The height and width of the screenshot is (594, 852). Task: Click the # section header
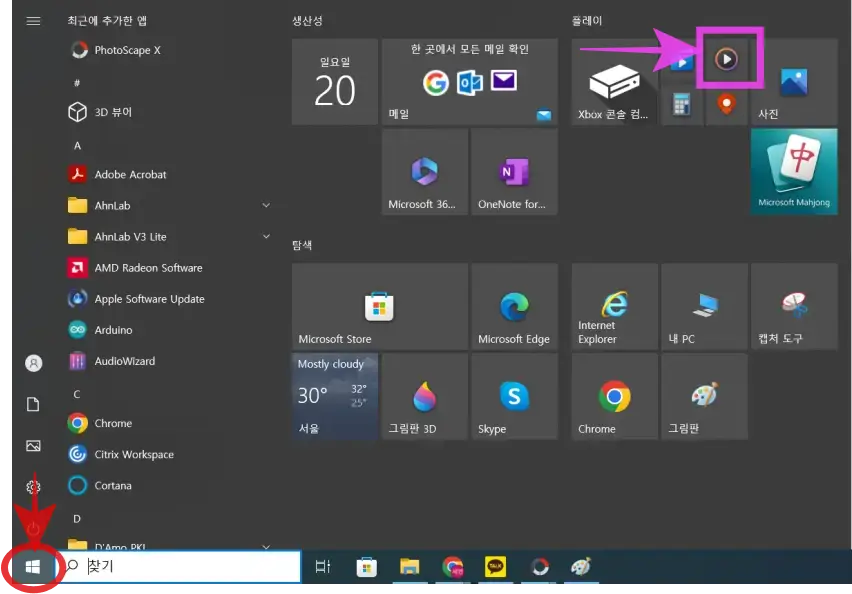(x=77, y=83)
